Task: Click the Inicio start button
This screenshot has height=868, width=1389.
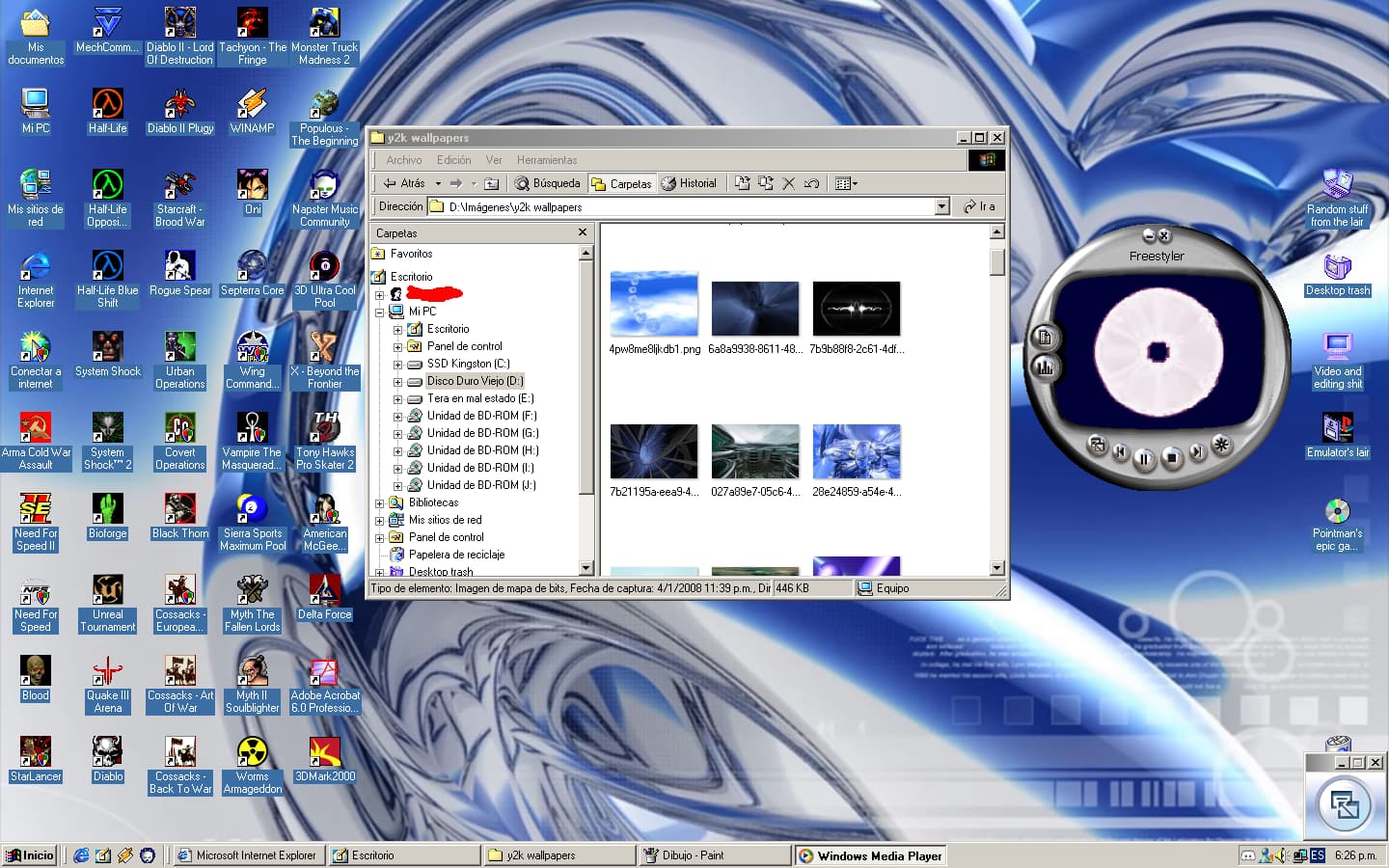Action: coord(30,855)
